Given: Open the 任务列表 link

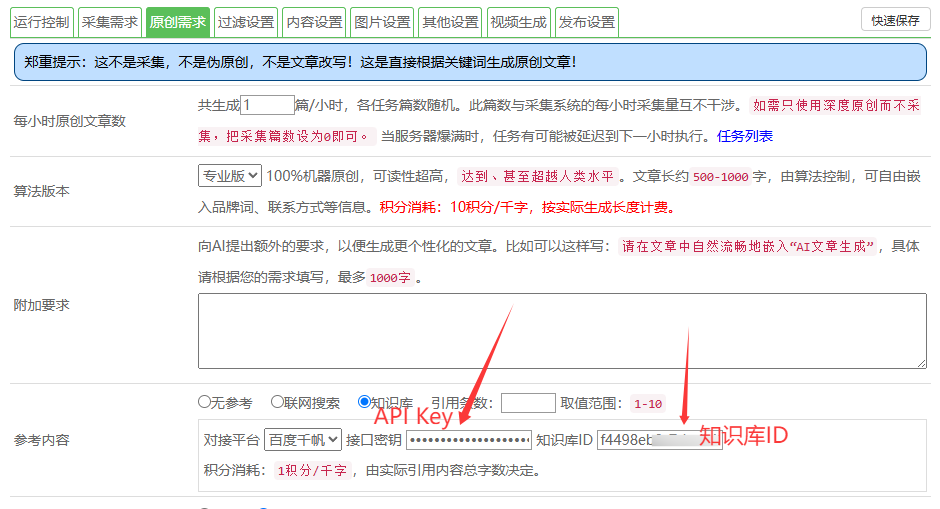Looking at the screenshot, I should (744, 136).
